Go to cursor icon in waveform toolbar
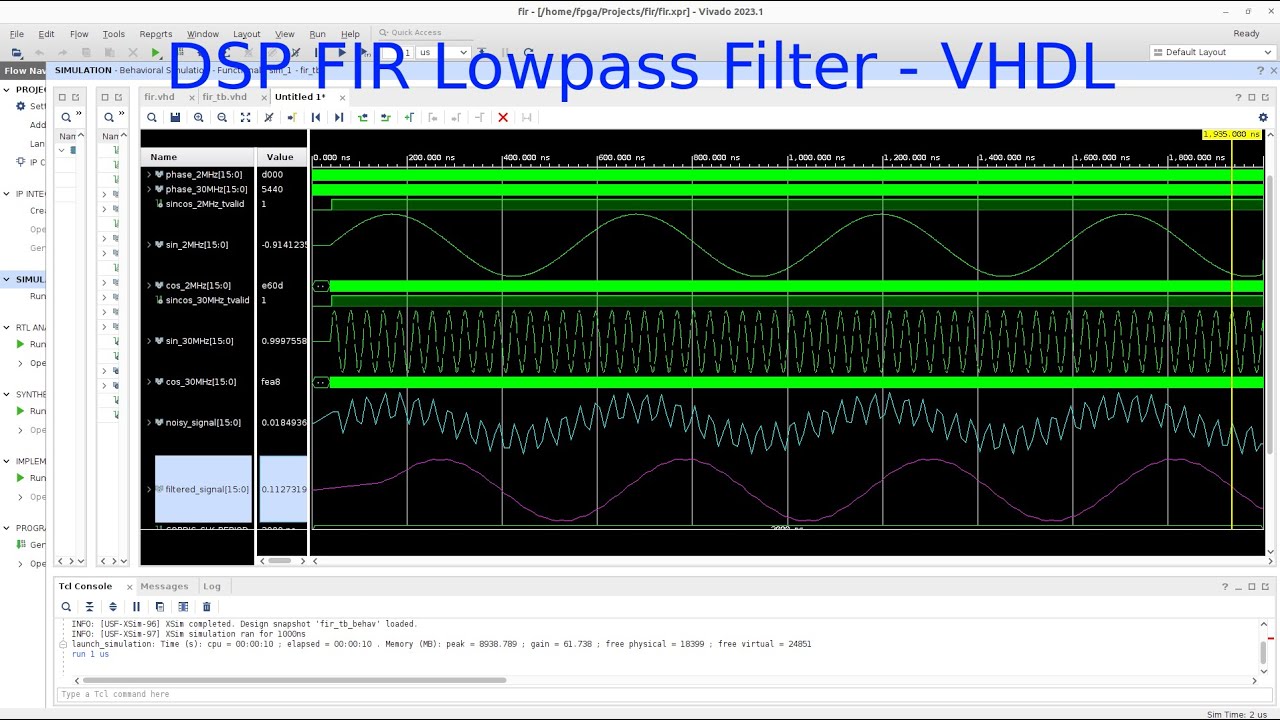Viewport: 1280px width, 720px height. (292, 117)
